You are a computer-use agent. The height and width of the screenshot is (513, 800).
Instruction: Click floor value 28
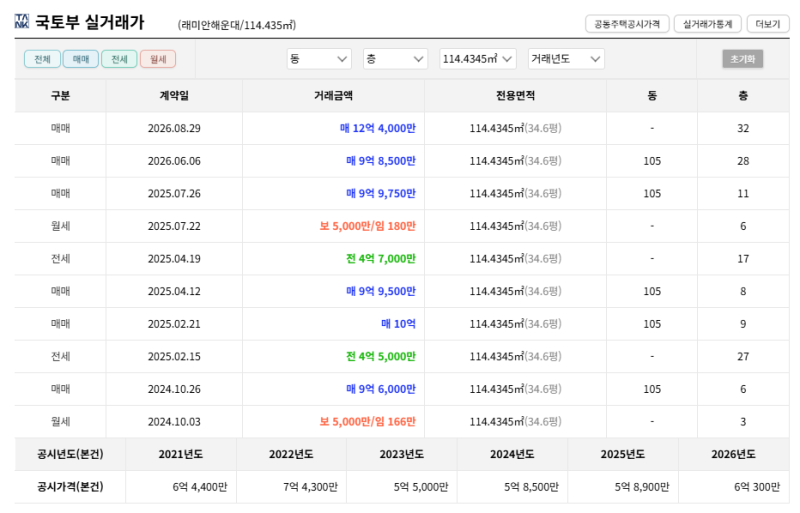[x=743, y=161]
